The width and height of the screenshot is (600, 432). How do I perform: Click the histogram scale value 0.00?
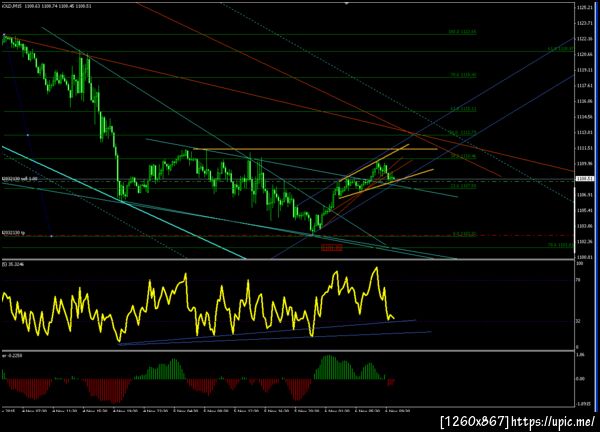(x=580, y=378)
